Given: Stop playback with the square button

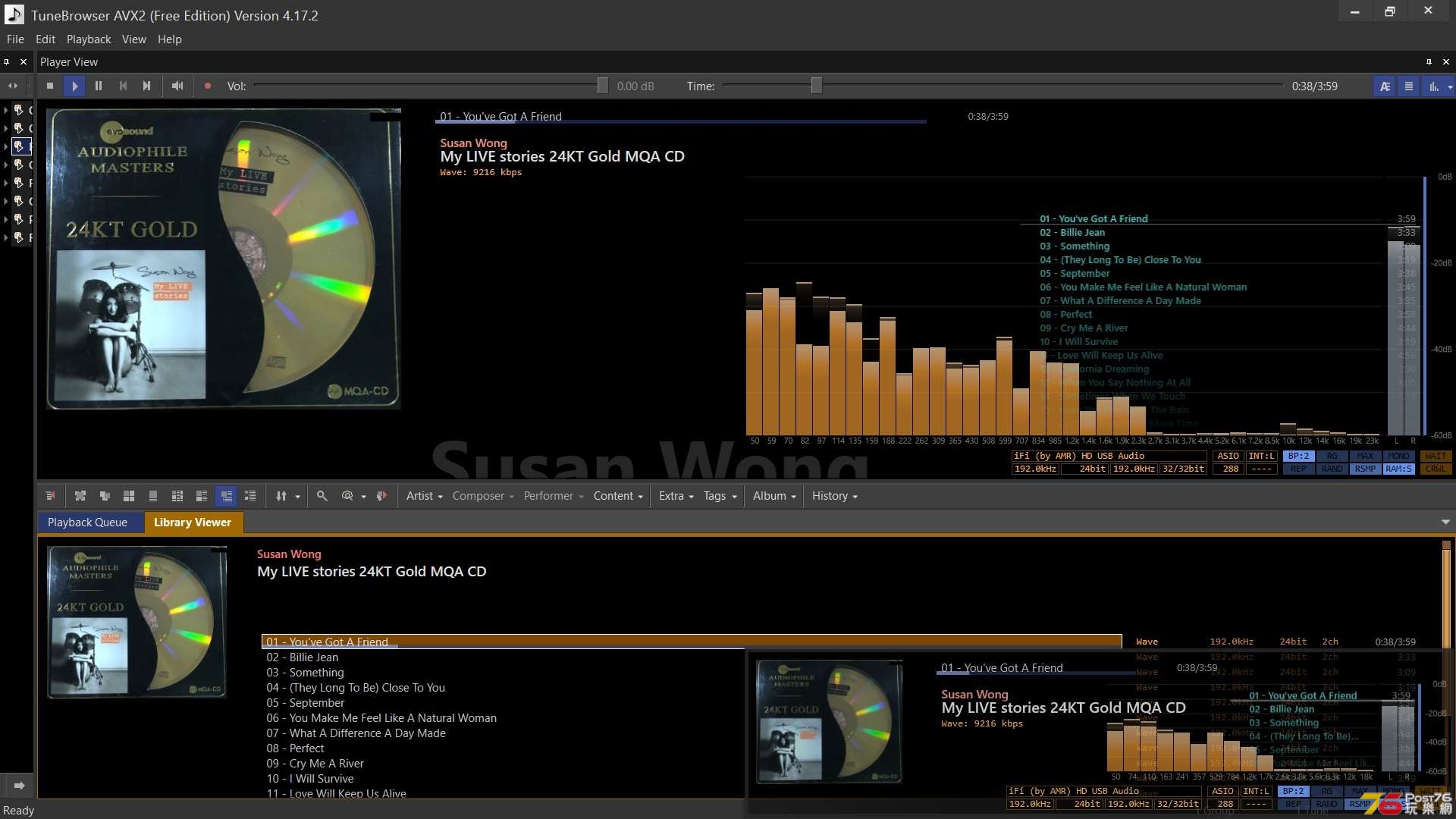Looking at the screenshot, I should tap(50, 86).
